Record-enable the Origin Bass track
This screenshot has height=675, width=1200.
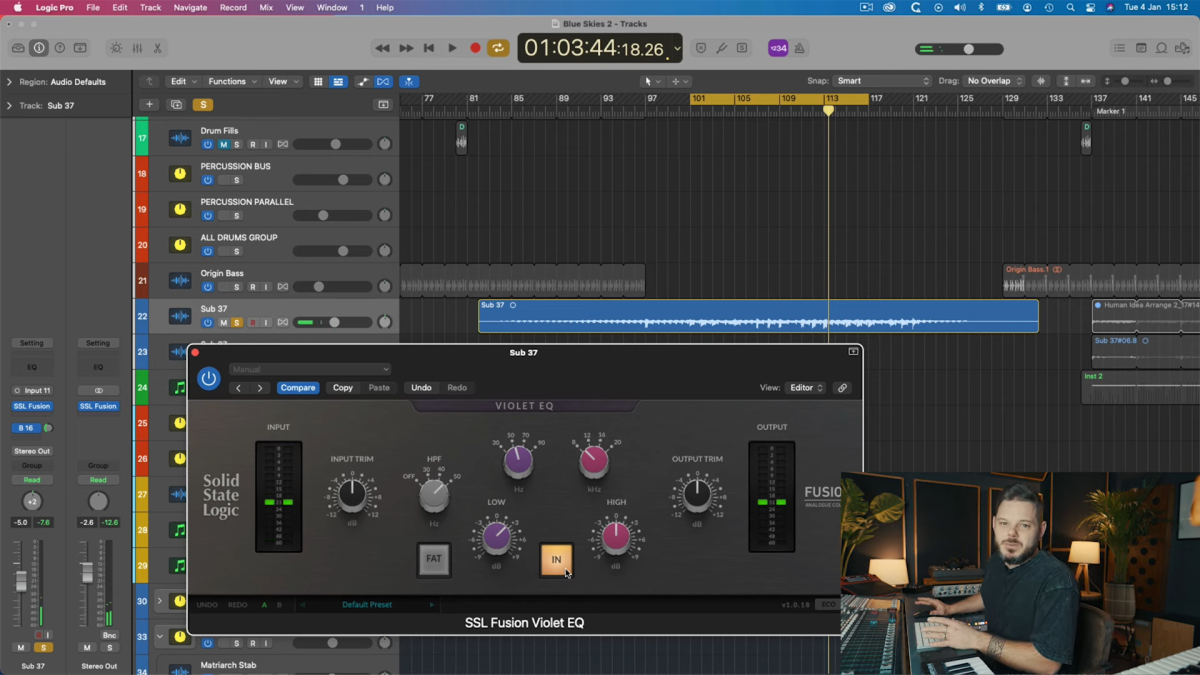coord(252,287)
